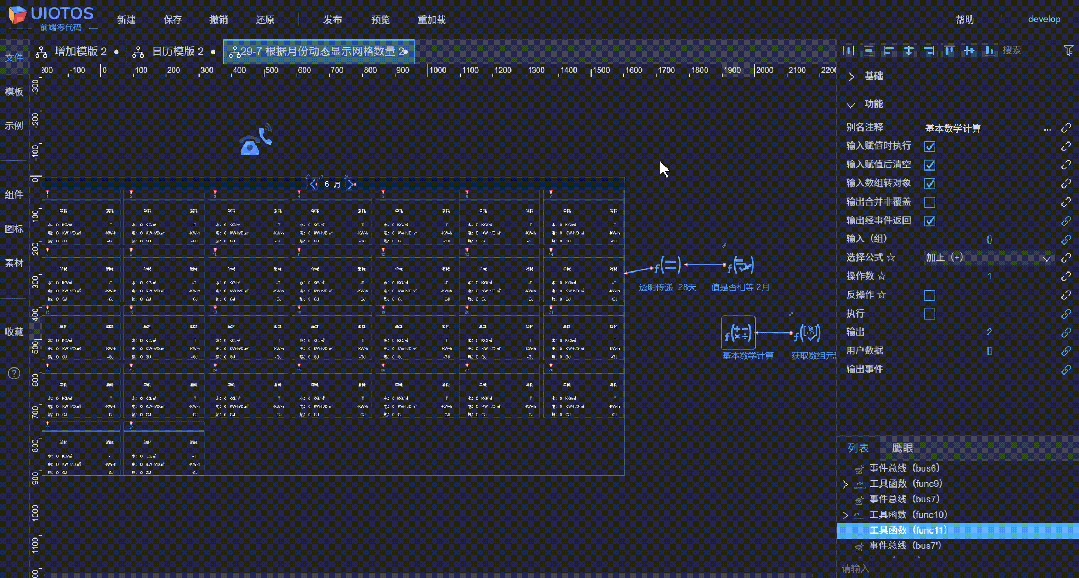Click link icon for 输出合并非覆盖 row
1079x578 pixels.
coord(1066,202)
